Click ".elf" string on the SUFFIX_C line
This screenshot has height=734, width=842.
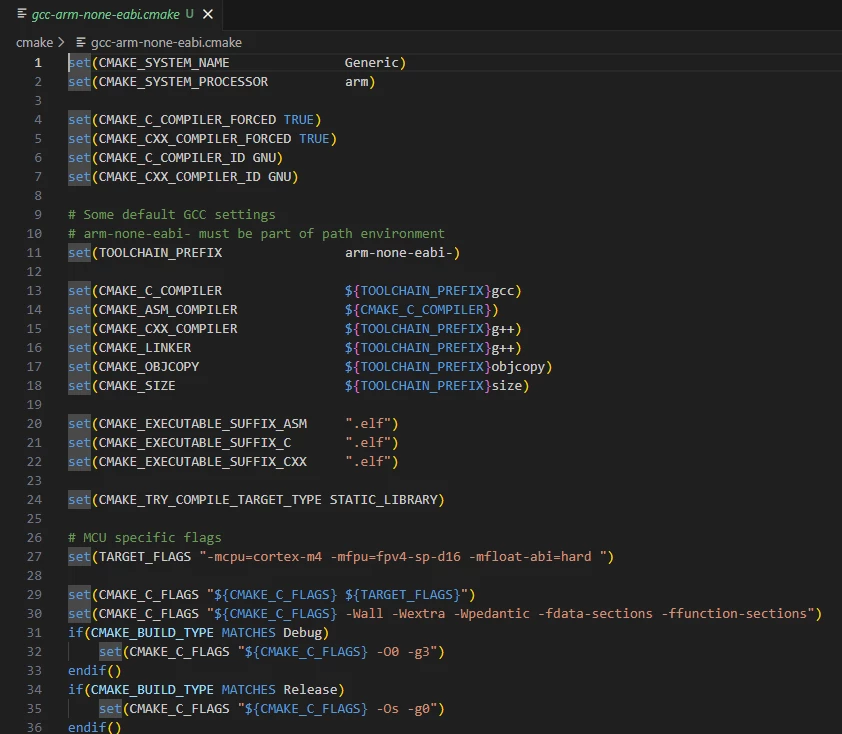(x=368, y=443)
